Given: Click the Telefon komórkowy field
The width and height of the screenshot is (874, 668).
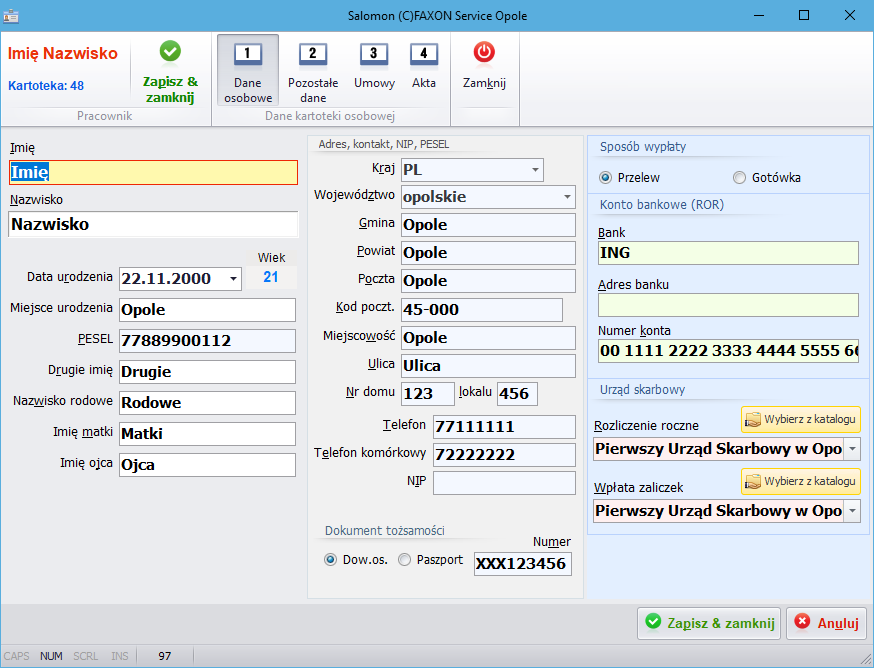Looking at the screenshot, I should pyautogui.click(x=504, y=455).
